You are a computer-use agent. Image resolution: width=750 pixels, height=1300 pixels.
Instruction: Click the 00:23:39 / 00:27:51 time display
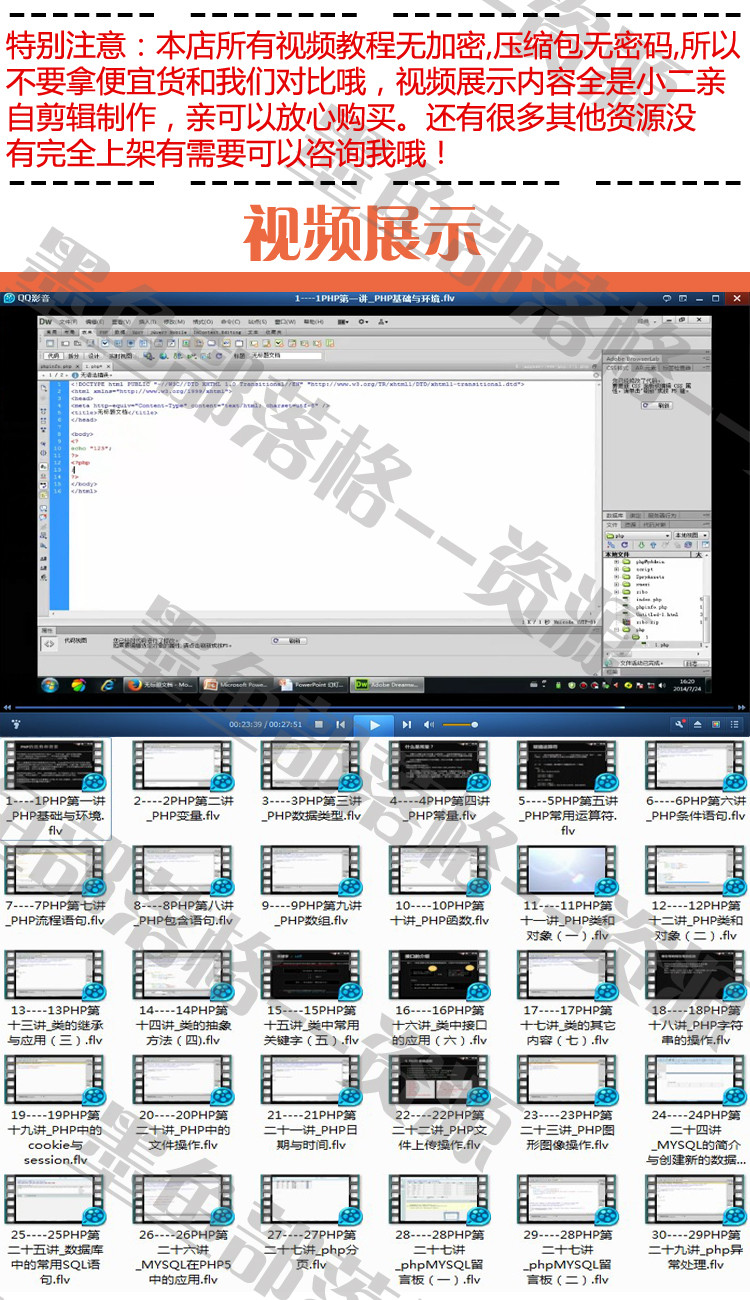click(x=265, y=724)
